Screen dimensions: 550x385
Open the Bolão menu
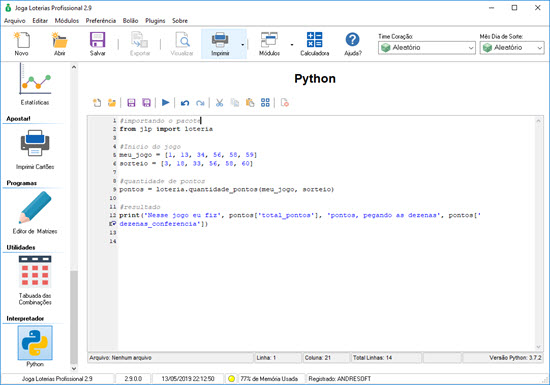pyautogui.click(x=130, y=21)
